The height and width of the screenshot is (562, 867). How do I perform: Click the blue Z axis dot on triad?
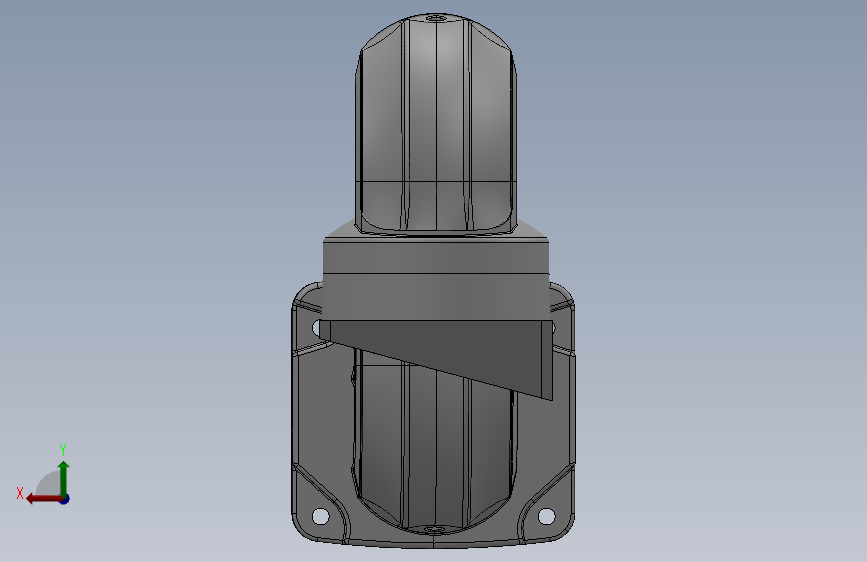pyautogui.click(x=65, y=499)
